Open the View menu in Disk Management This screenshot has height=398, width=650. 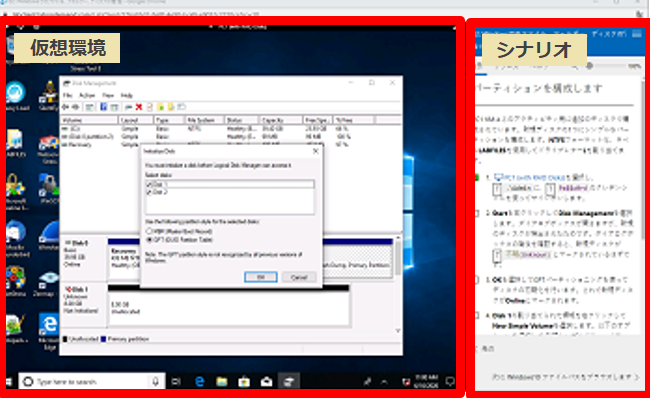(x=108, y=95)
